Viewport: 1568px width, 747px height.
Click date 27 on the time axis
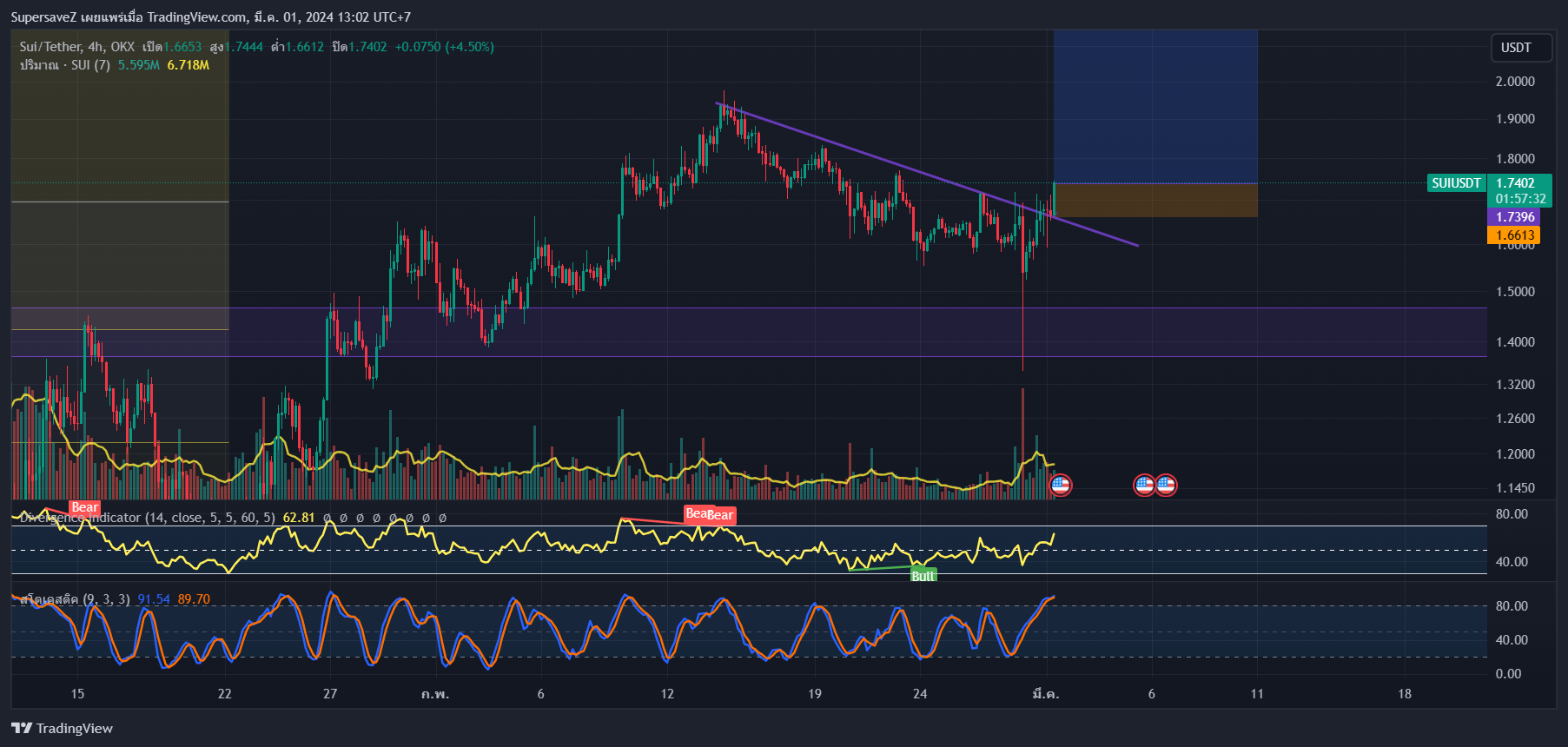330,694
